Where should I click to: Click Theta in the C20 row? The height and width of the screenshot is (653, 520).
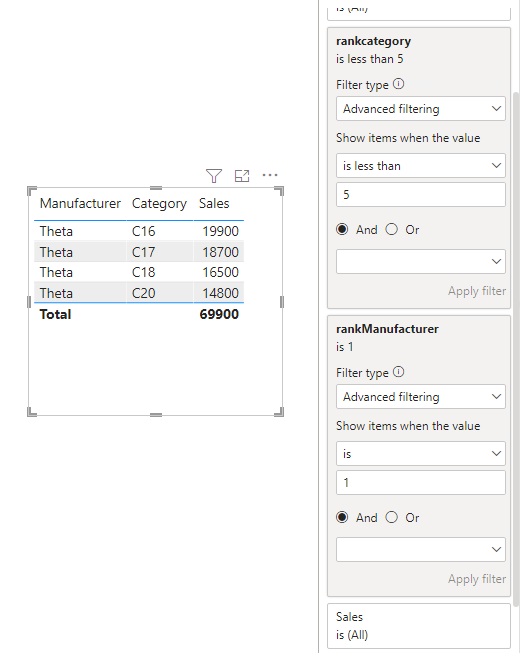pyautogui.click(x=56, y=293)
